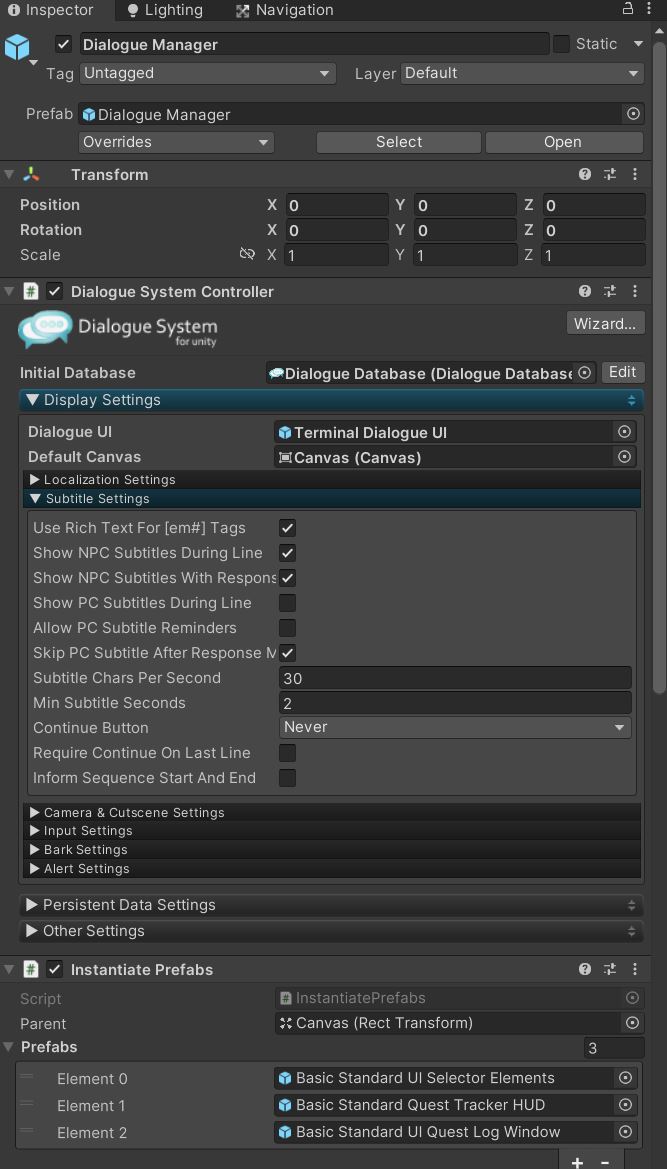Click Default Canvas object picker circle
The image size is (667, 1169).
click(625, 456)
